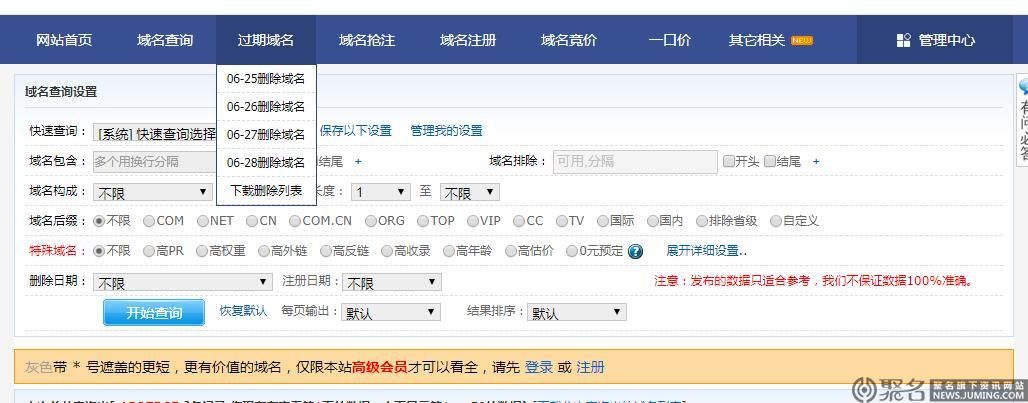Open the 每页输出 dropdown
This screenshot has width=1028, height=403.
click(391, 313)
